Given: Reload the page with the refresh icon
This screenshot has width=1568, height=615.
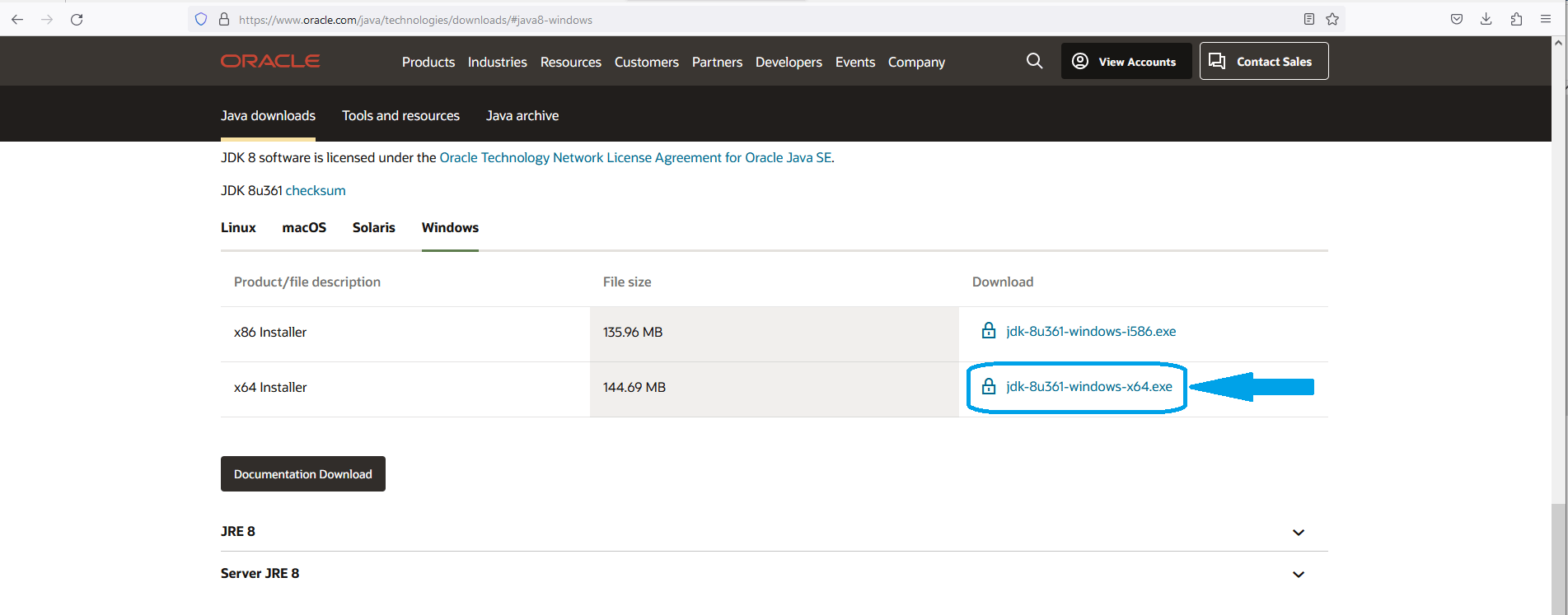Looking at the screenshot, I should (x=77, y=19).
